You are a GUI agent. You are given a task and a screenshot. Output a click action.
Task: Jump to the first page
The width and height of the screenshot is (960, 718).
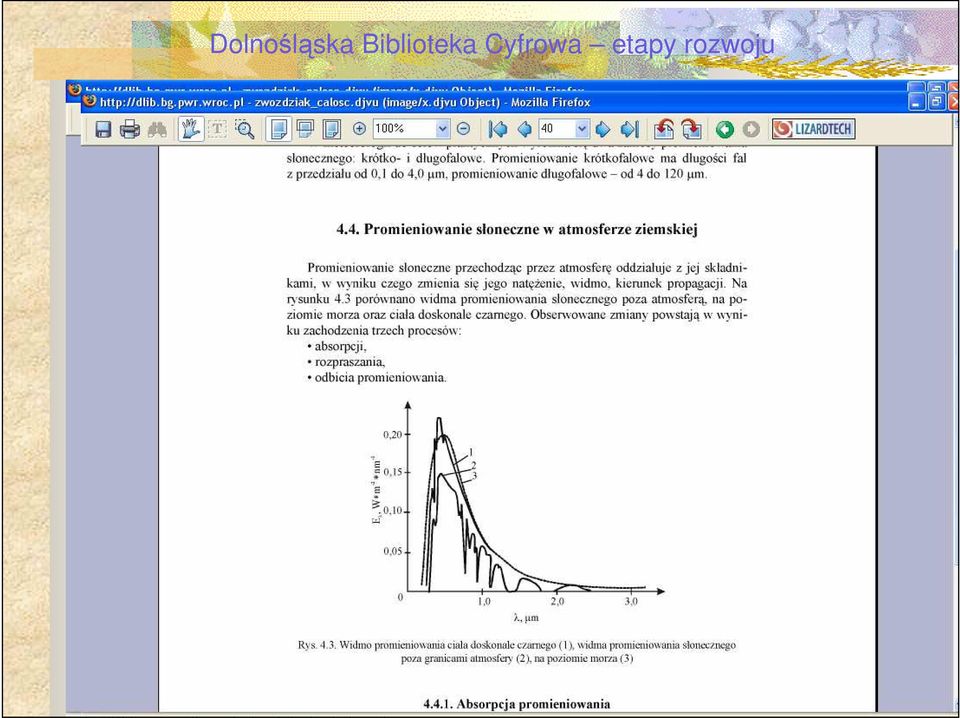click(498, 129)
